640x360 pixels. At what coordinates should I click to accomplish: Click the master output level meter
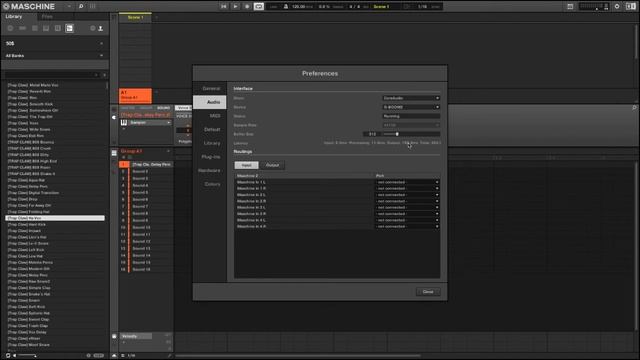[594, 7]
